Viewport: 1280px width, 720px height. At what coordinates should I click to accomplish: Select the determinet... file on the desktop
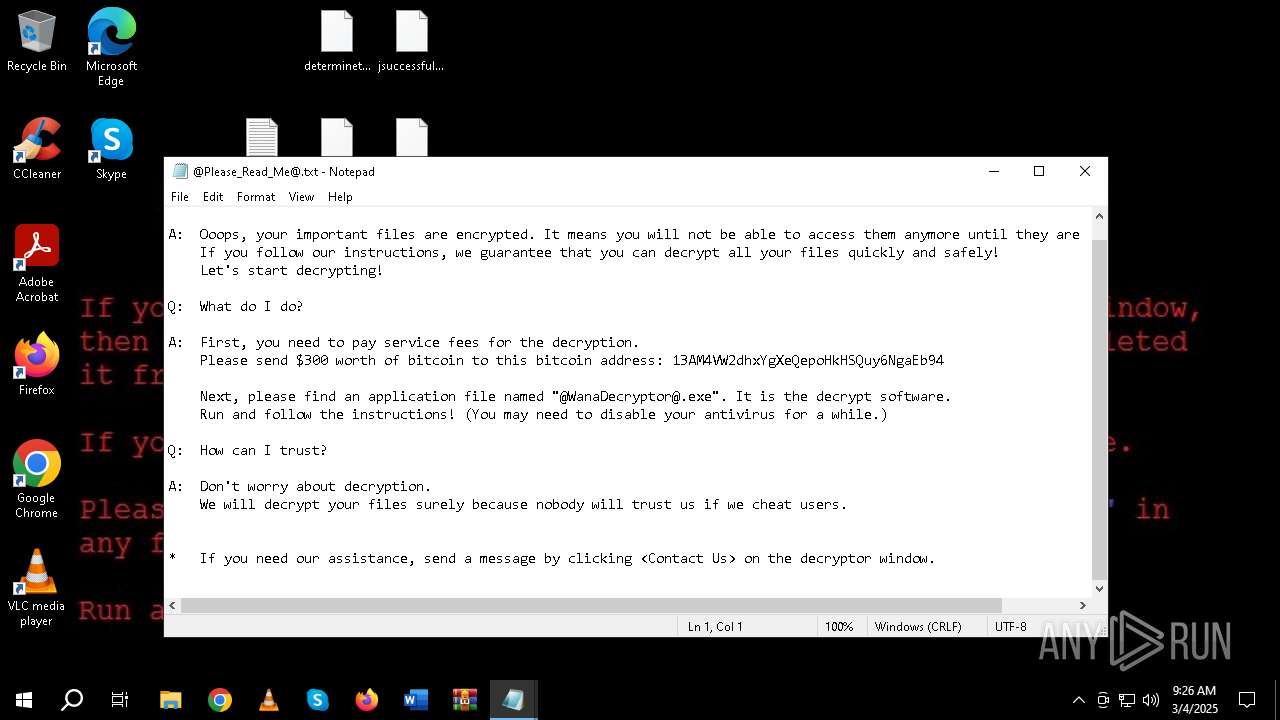pyautogui.click(x=337, y=41)
